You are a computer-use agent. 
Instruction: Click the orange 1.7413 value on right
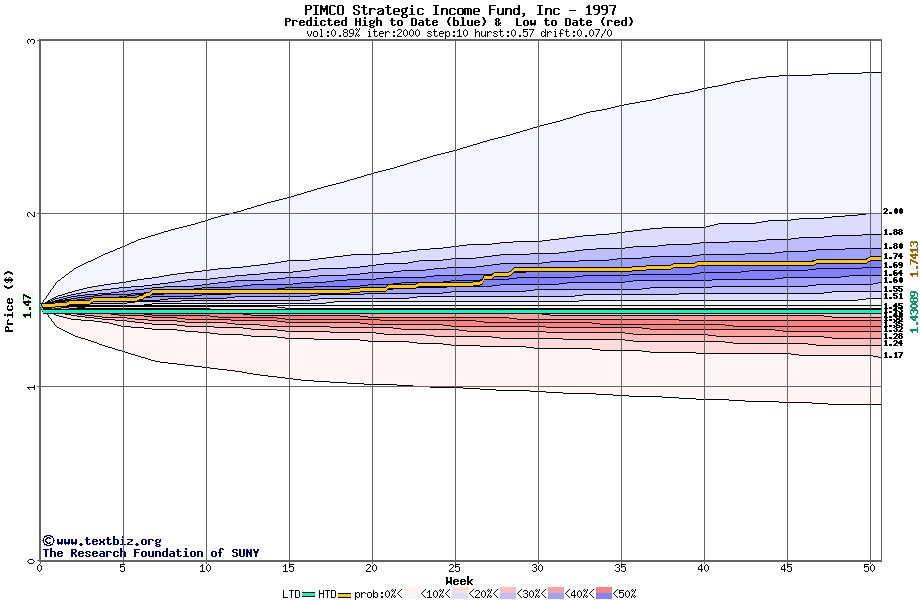coord(914,259)
